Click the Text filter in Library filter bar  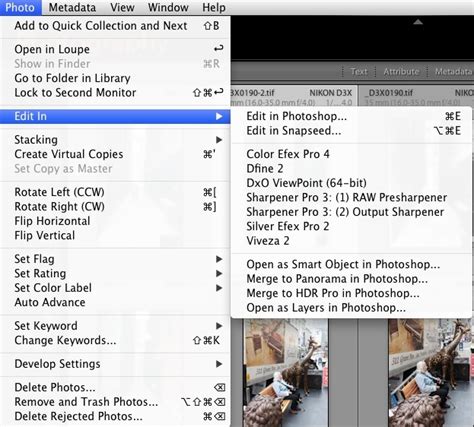(359, 71)
